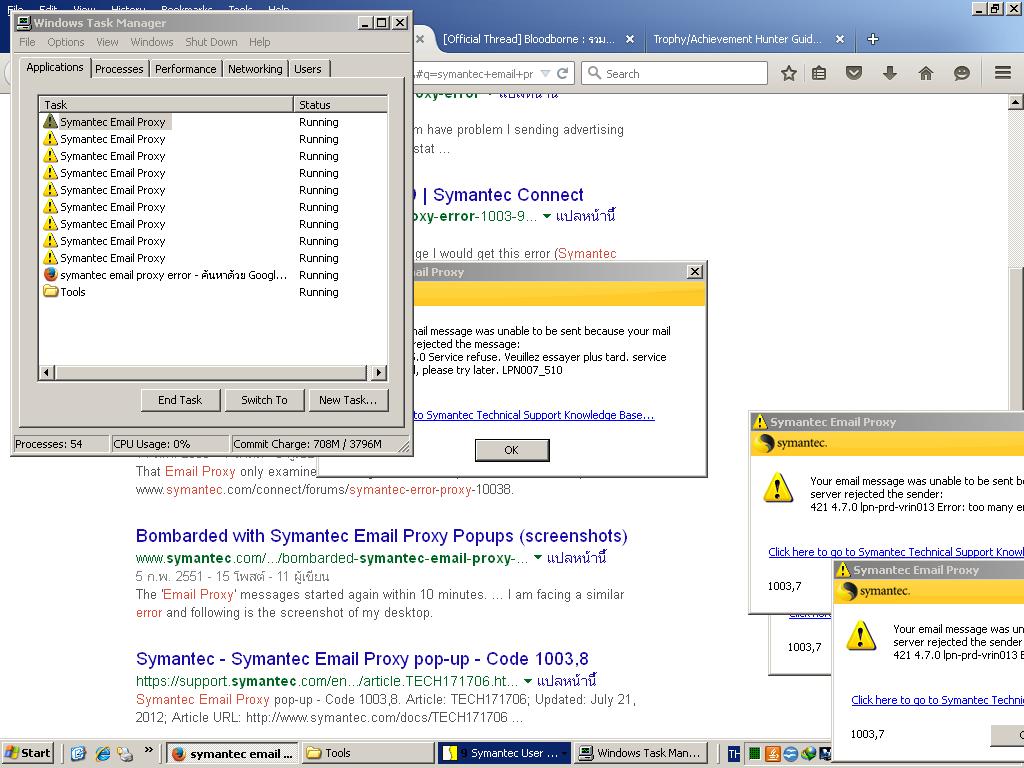Click the Switch To button
Viewport: 1024px width, 768px height.
[264, 400]
